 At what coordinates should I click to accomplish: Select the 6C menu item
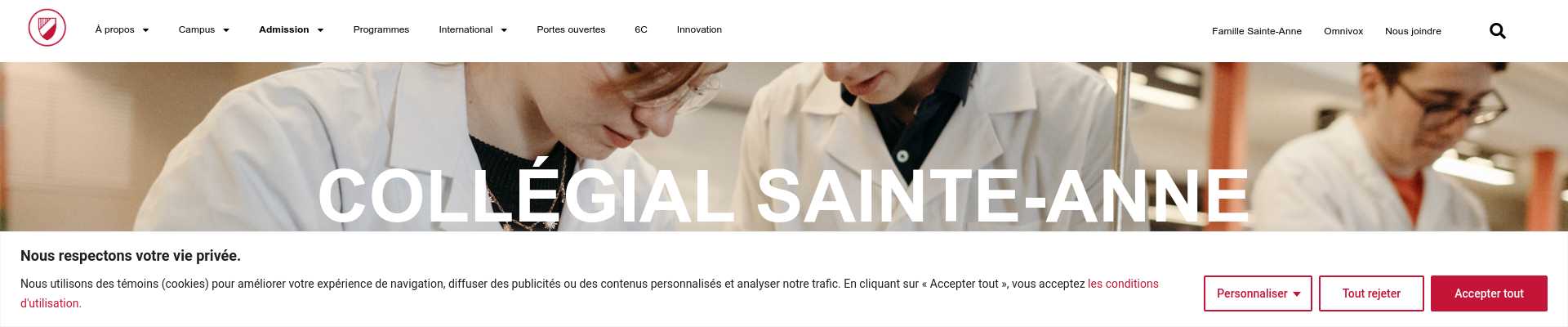[x=641, y=29]
